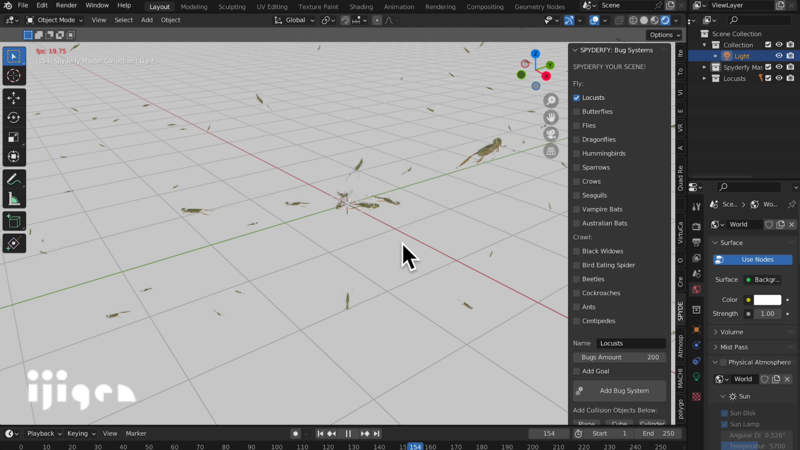This screenshot has width=800, height=450.
Task: Open the World properties tab icon
Action: [696, 289]
